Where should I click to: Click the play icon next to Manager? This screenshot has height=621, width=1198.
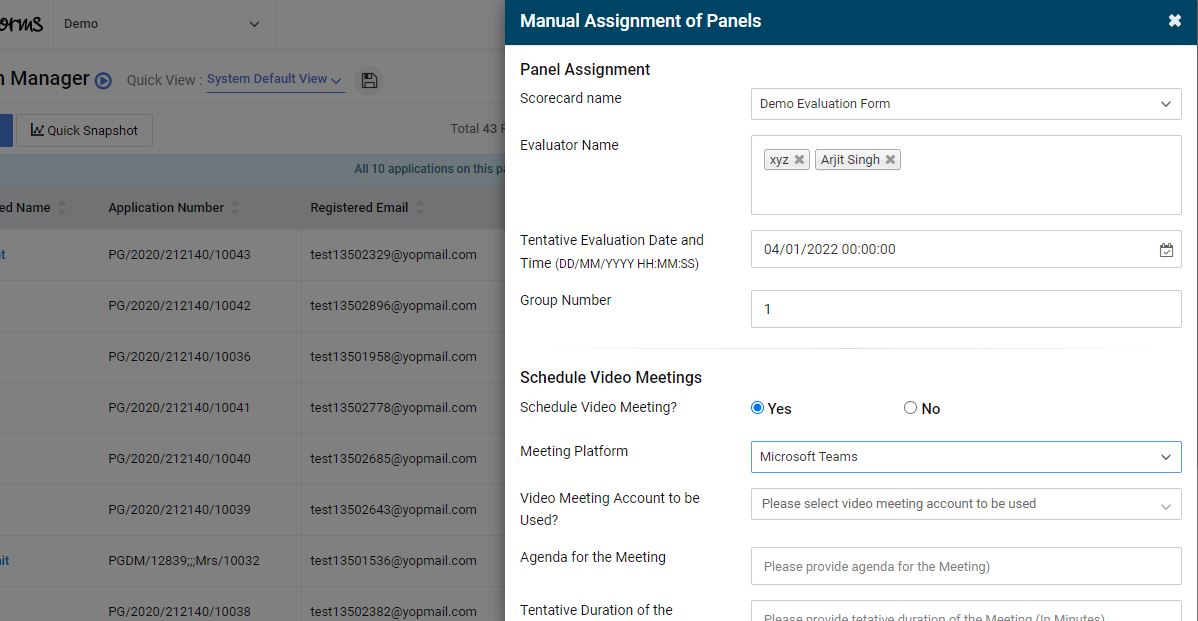[103, 80]
